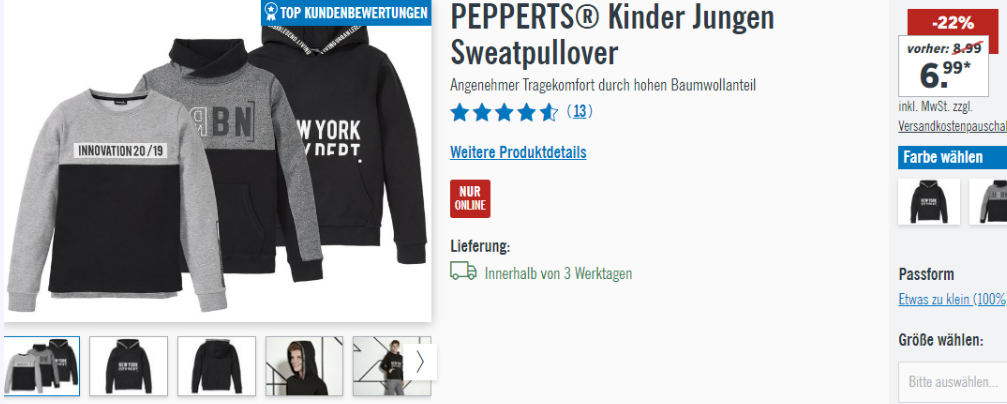The image size is (1007, 404).
Task: Click the star rating icons
Action: [504, 112]
